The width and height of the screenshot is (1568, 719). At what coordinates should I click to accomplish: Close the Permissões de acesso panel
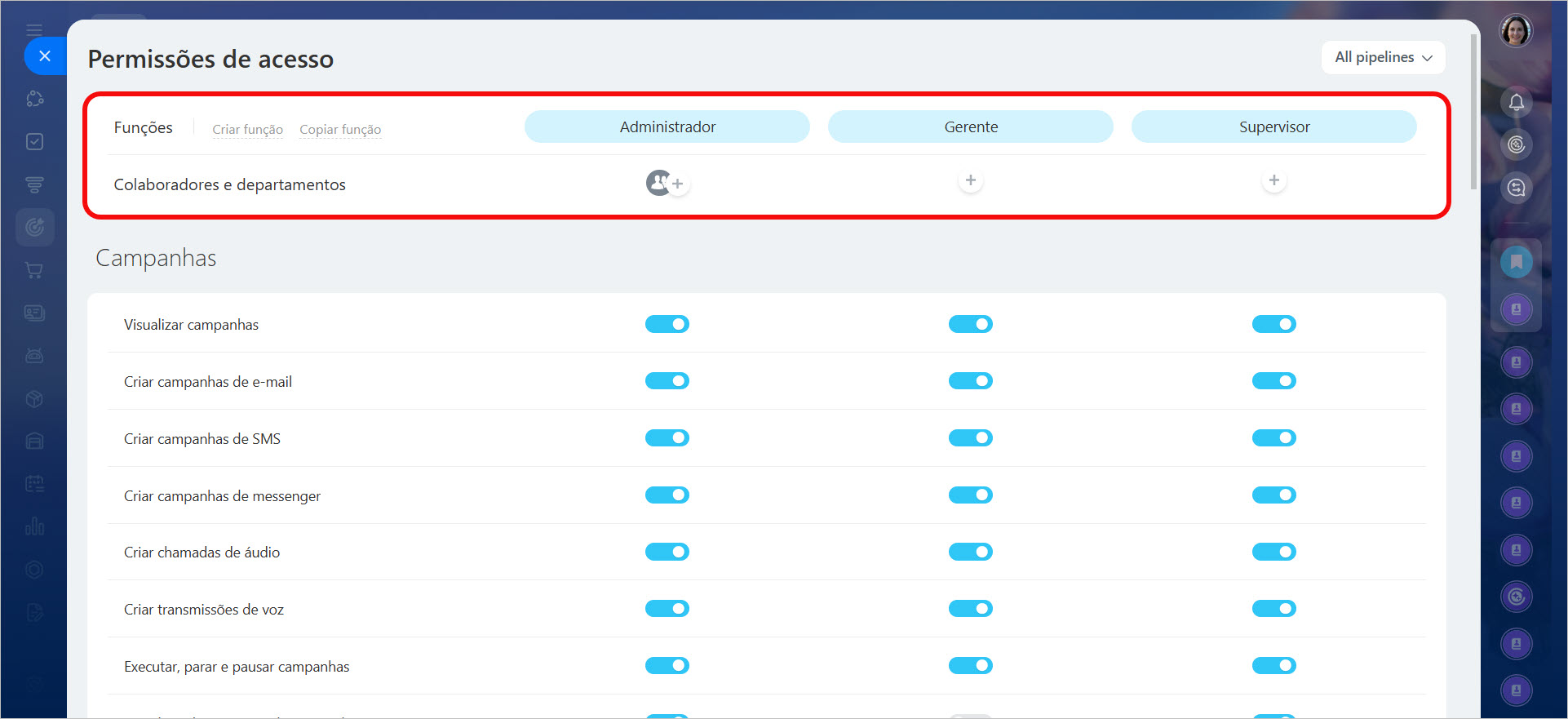45,55
